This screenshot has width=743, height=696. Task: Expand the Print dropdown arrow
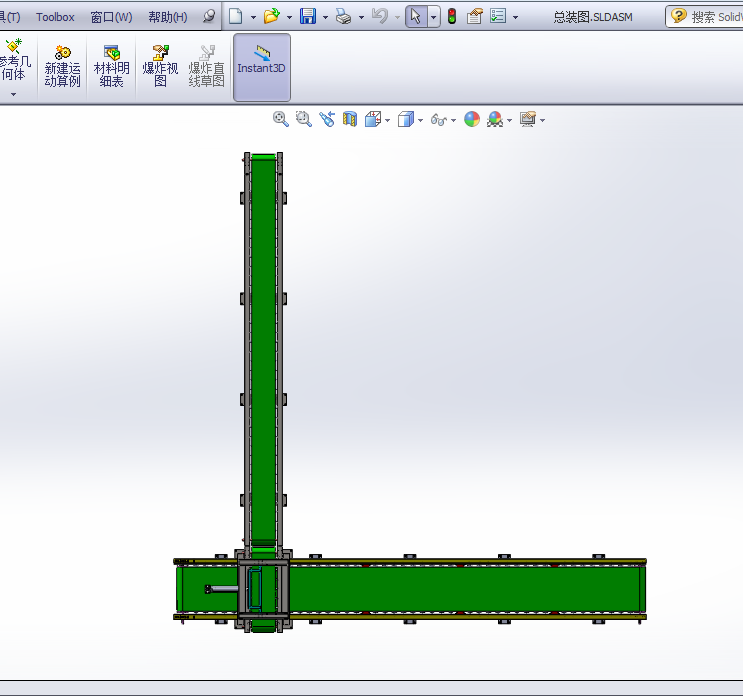click(x=361, y=18)
